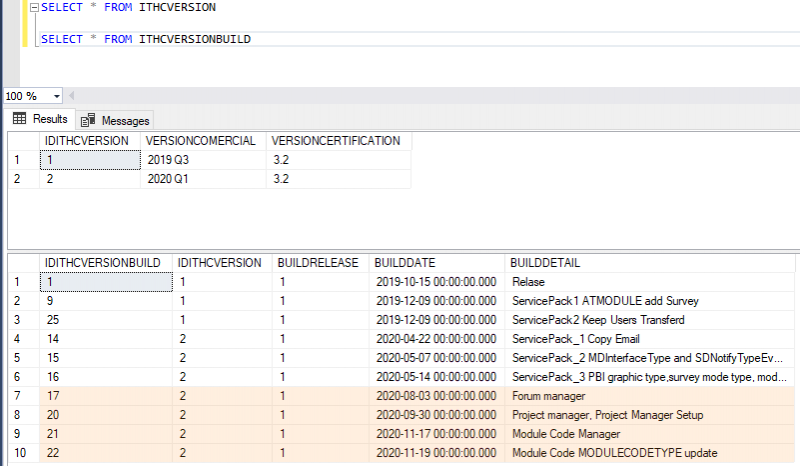
Task: Select the 2020 Q1 cell
Action: [x=203, y=179]
